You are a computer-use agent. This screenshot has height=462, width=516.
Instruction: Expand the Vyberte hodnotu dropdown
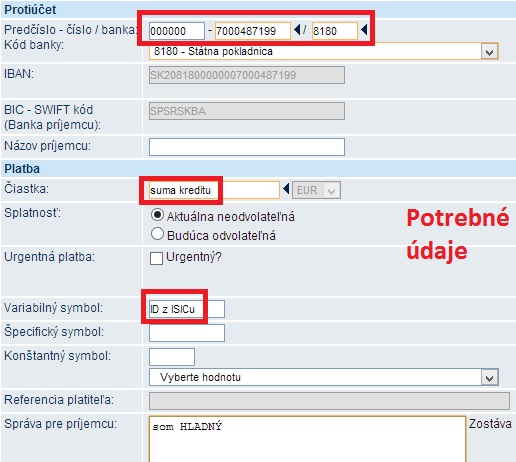(324, 377)
